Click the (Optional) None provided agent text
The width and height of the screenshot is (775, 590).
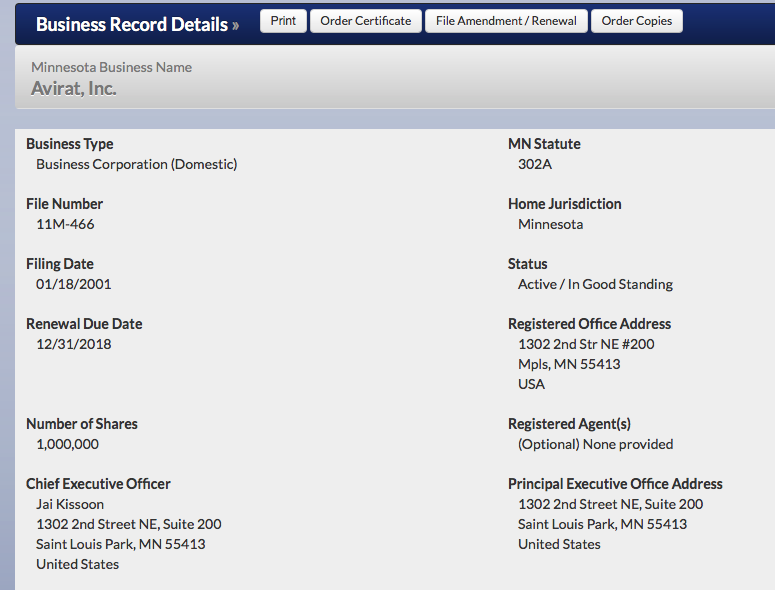pos(595,444)
